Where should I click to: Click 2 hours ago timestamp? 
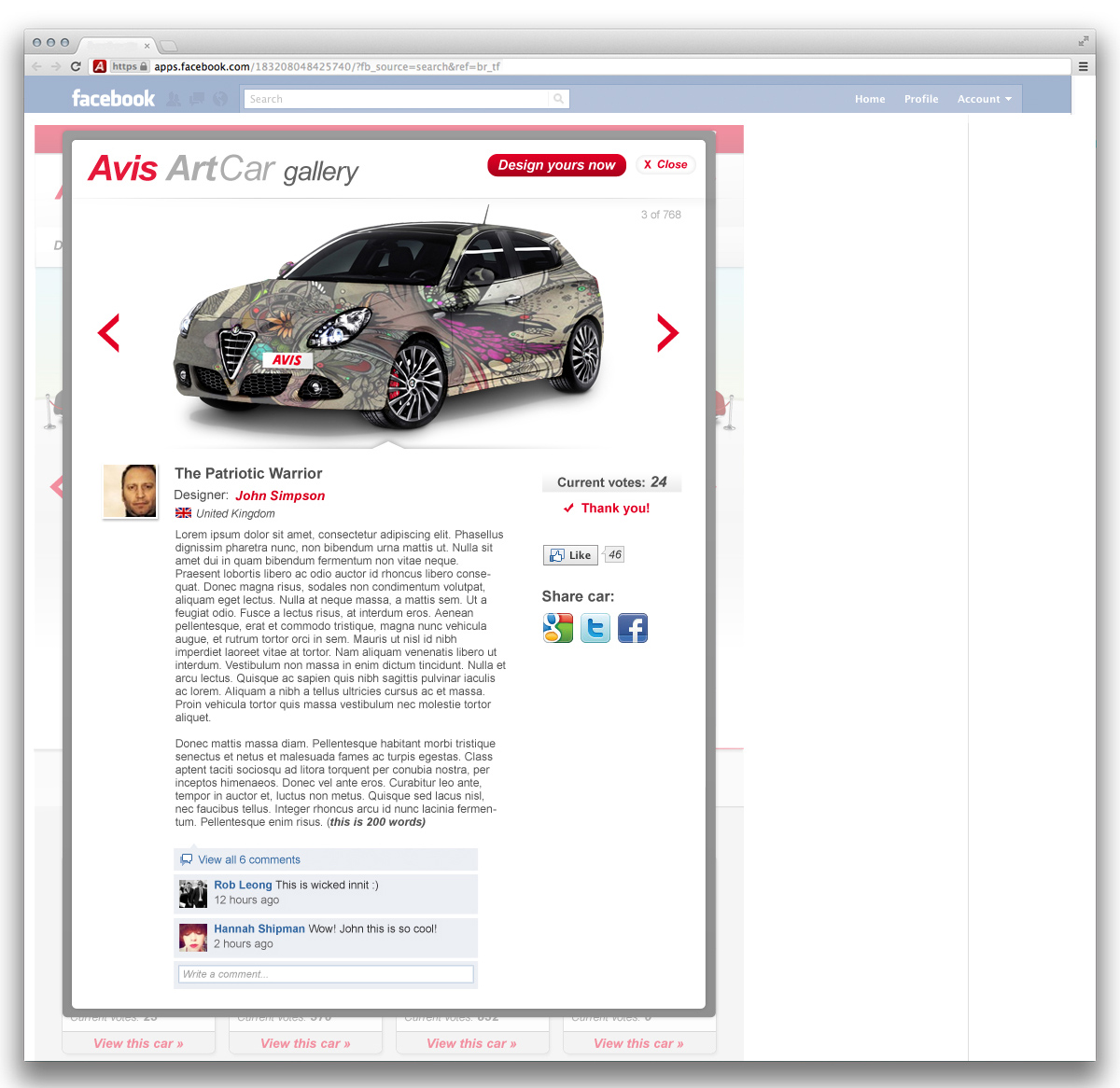(x=244, y=944)
